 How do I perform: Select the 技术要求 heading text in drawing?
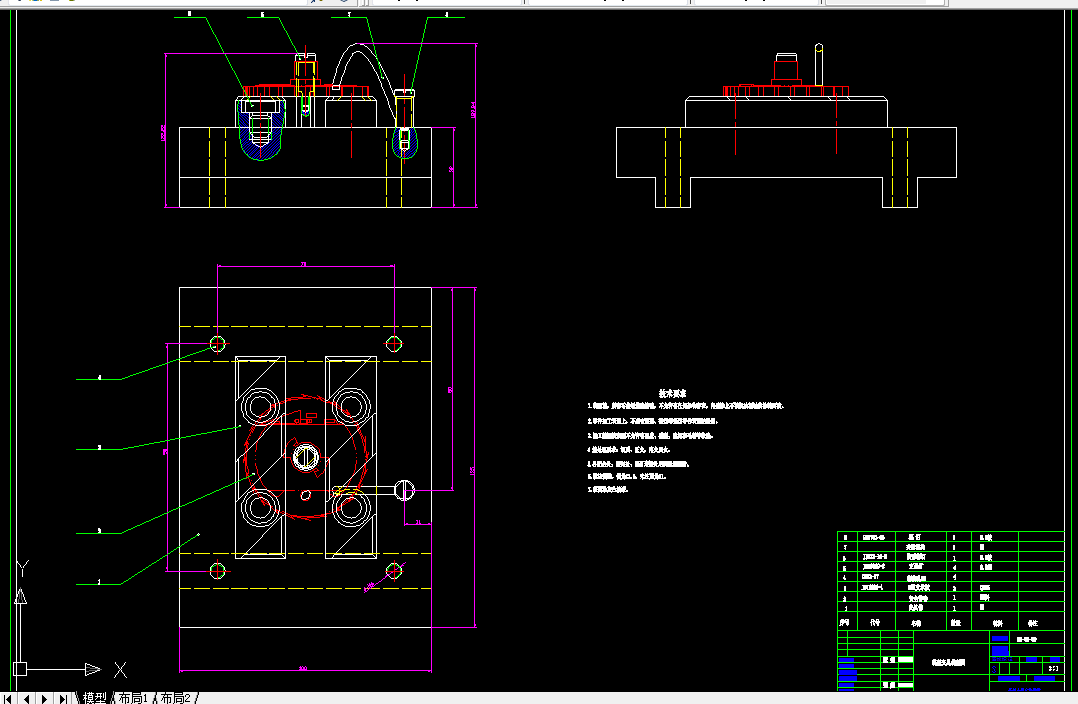672,393
